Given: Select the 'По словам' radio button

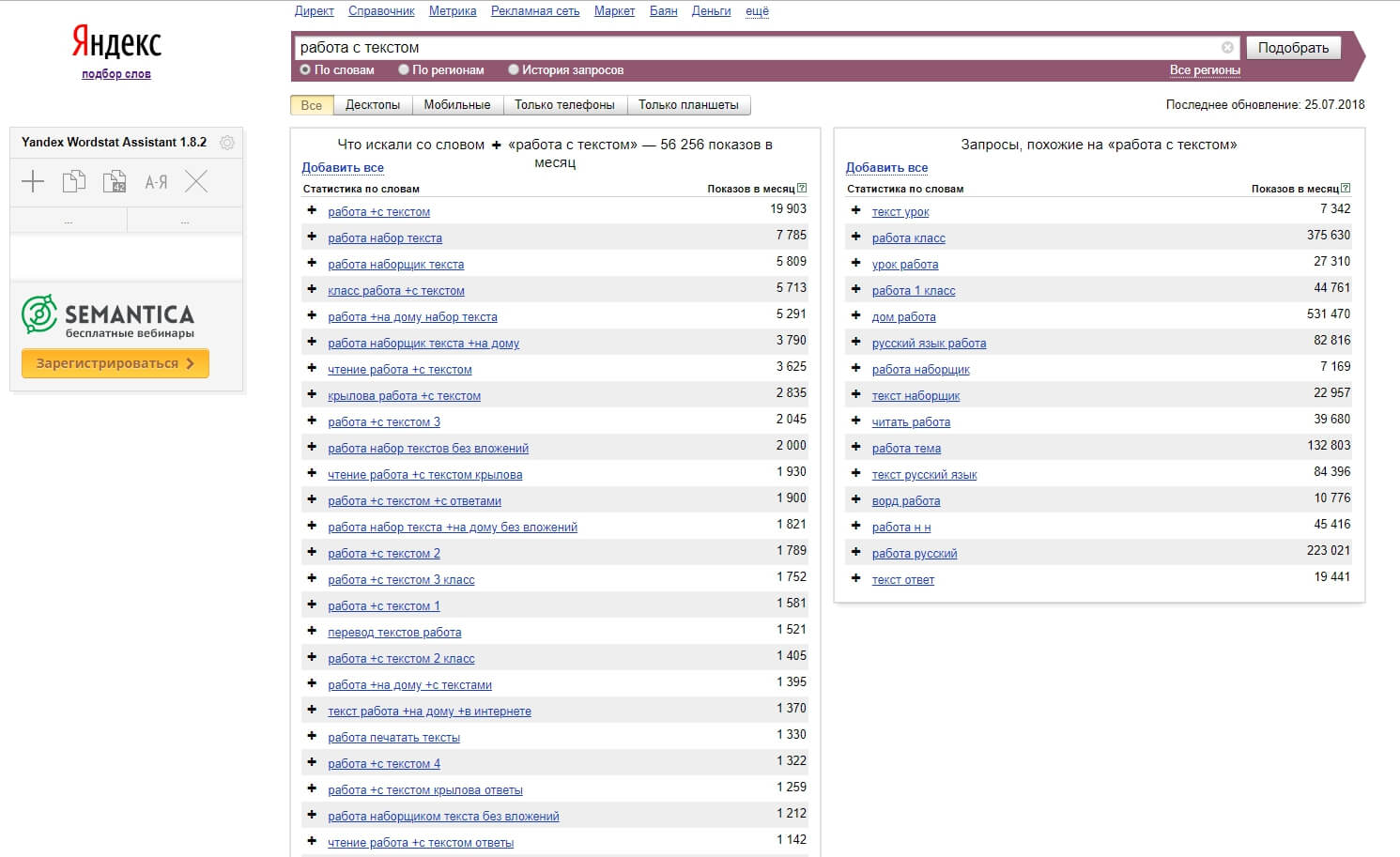Looking at the screenshot, I should click(305, 69).
